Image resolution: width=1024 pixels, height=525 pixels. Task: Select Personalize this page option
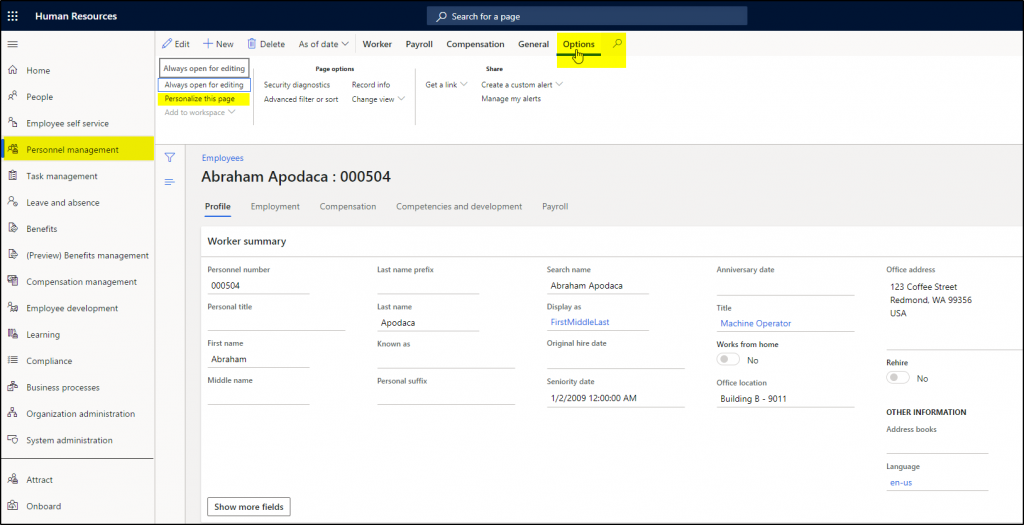click(200, 99)
